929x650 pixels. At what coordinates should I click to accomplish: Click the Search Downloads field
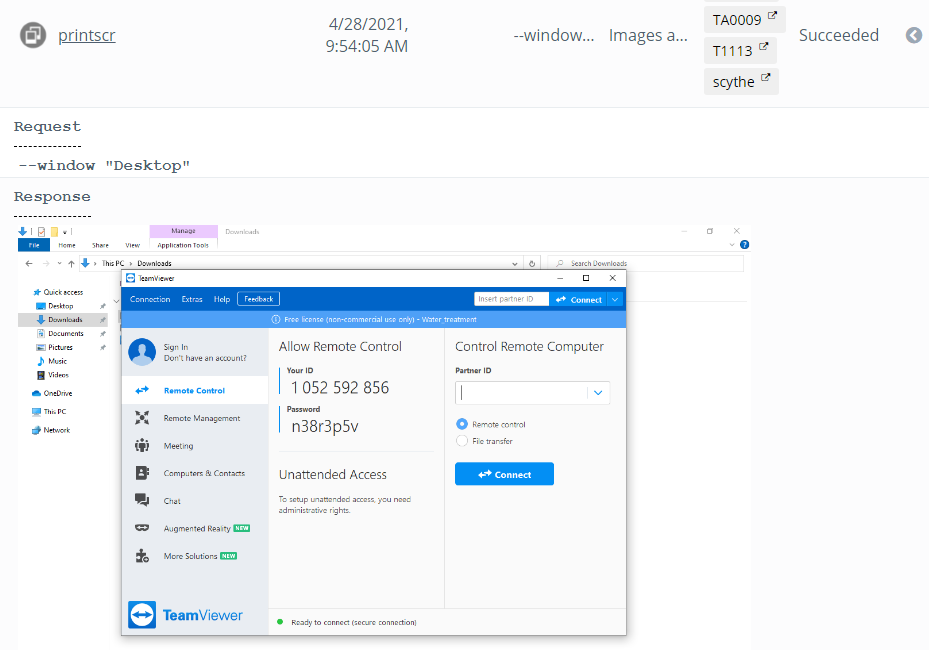(x=646, y=264)
